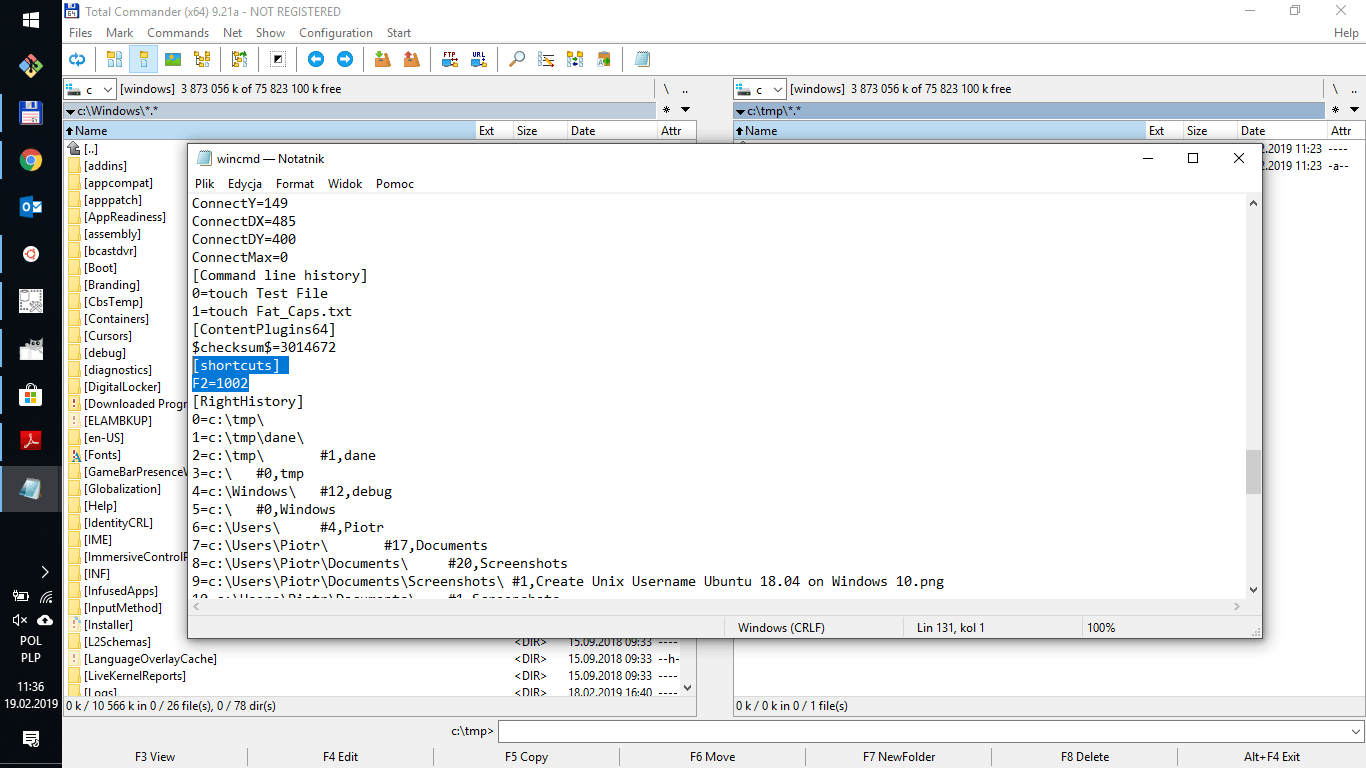Click Notepad horizontal scroll right arrow
The width and height of the screenshot is (1366, 768).
pos(1239,607)
